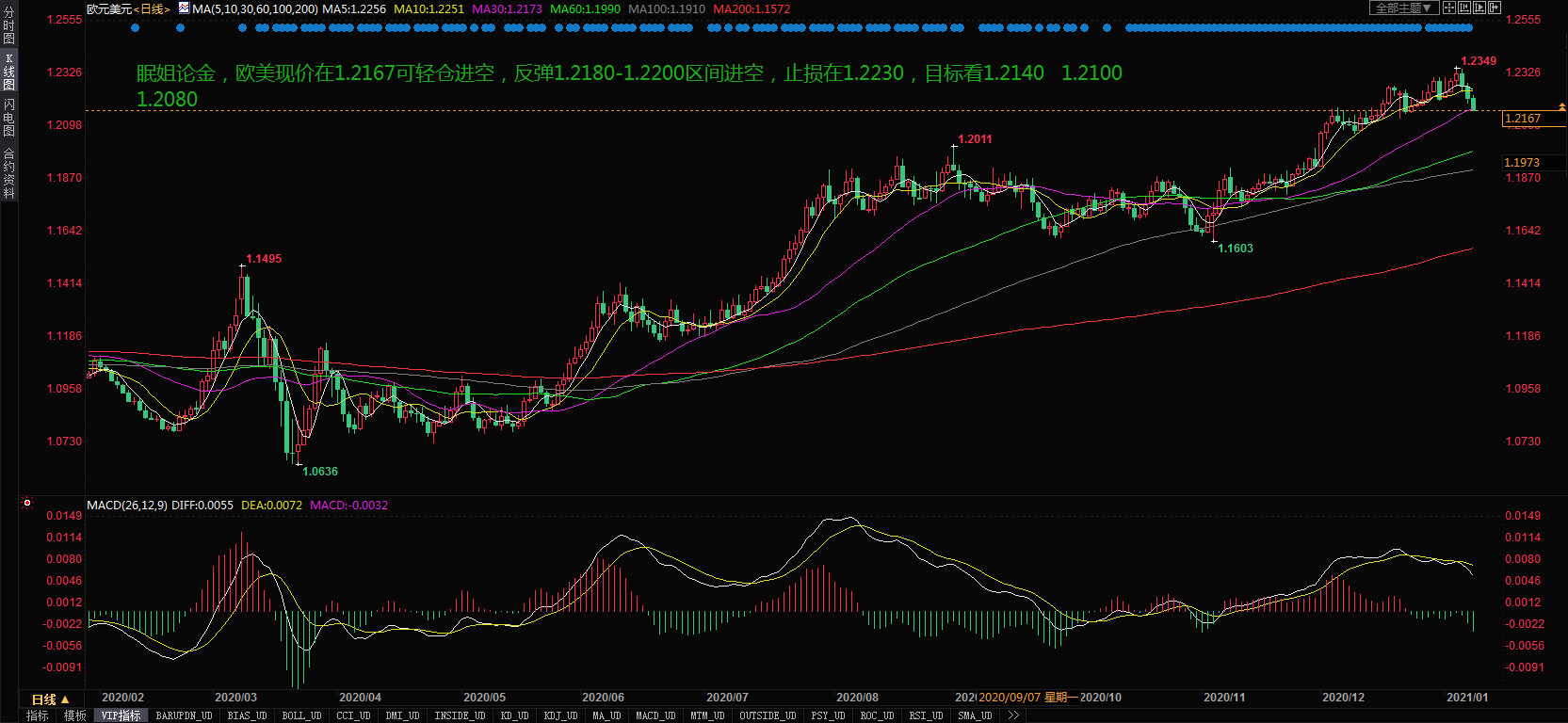Switch to the 分时图 view
Viewport: 1568px width, 723px height.
(x=8, y=25)
